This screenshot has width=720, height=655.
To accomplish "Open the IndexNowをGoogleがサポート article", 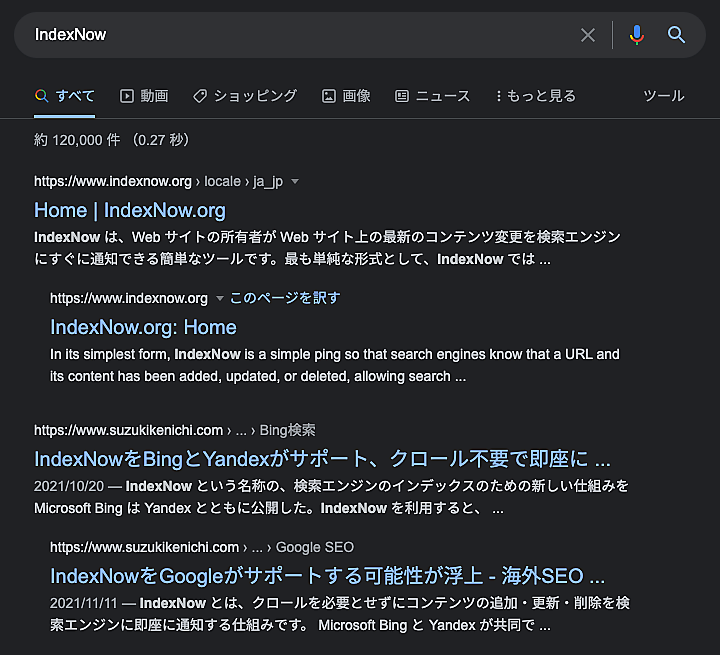I will click(x=327, y=576).
